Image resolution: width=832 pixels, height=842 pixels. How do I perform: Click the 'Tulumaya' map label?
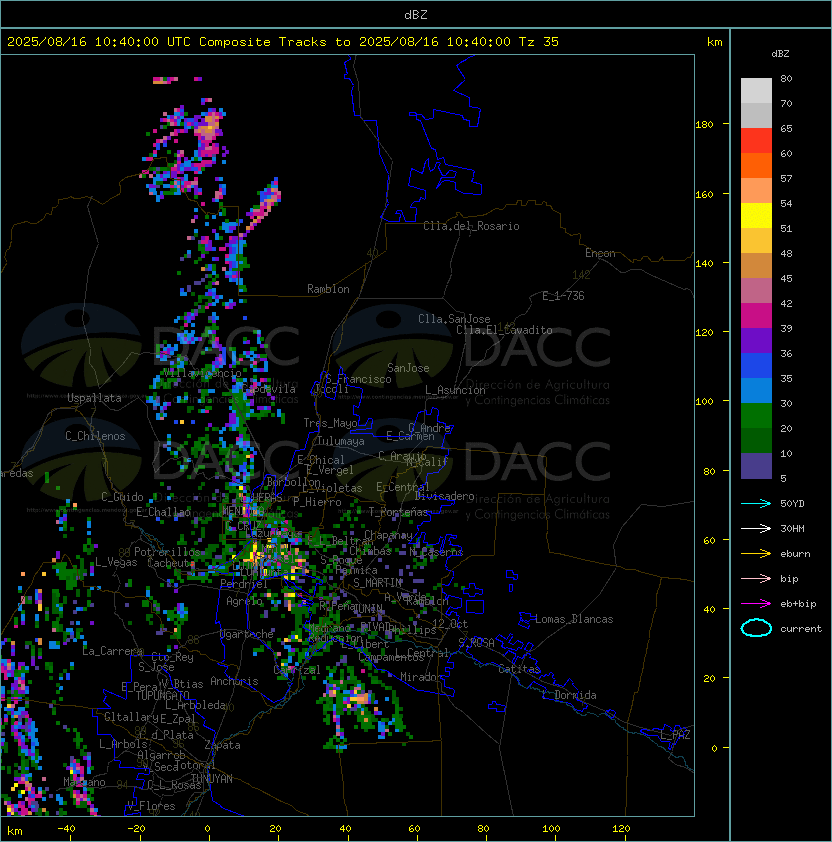point(341,441)
